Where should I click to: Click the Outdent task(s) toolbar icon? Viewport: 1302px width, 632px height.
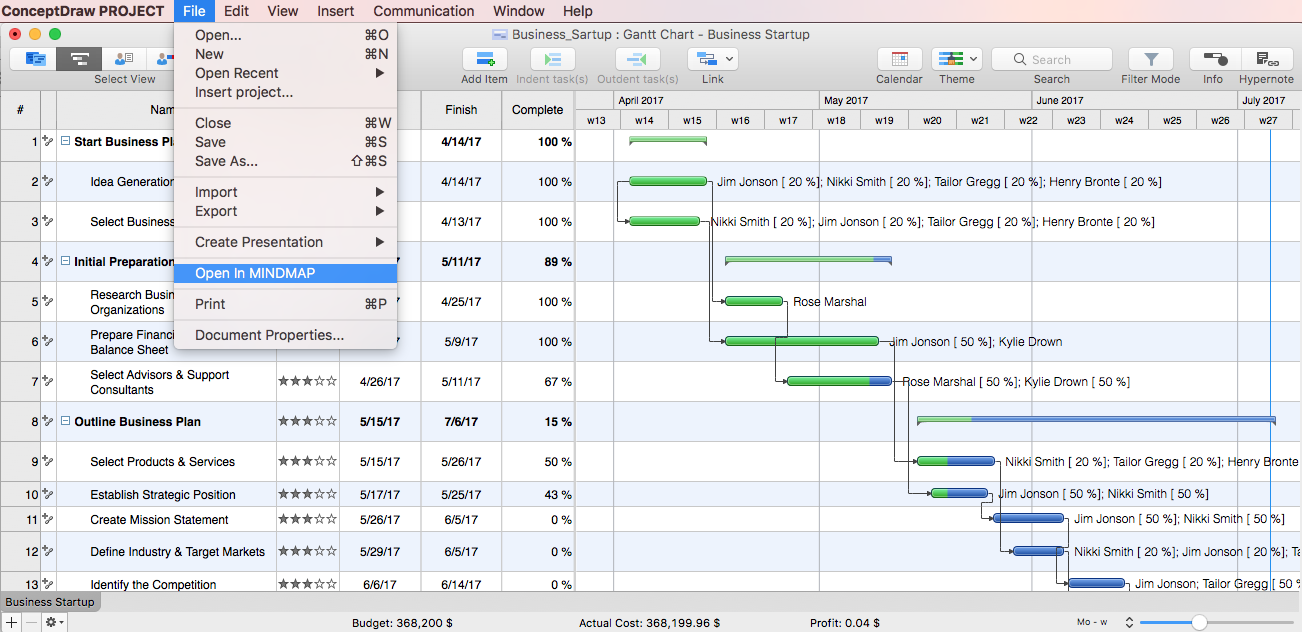(637, 59)
